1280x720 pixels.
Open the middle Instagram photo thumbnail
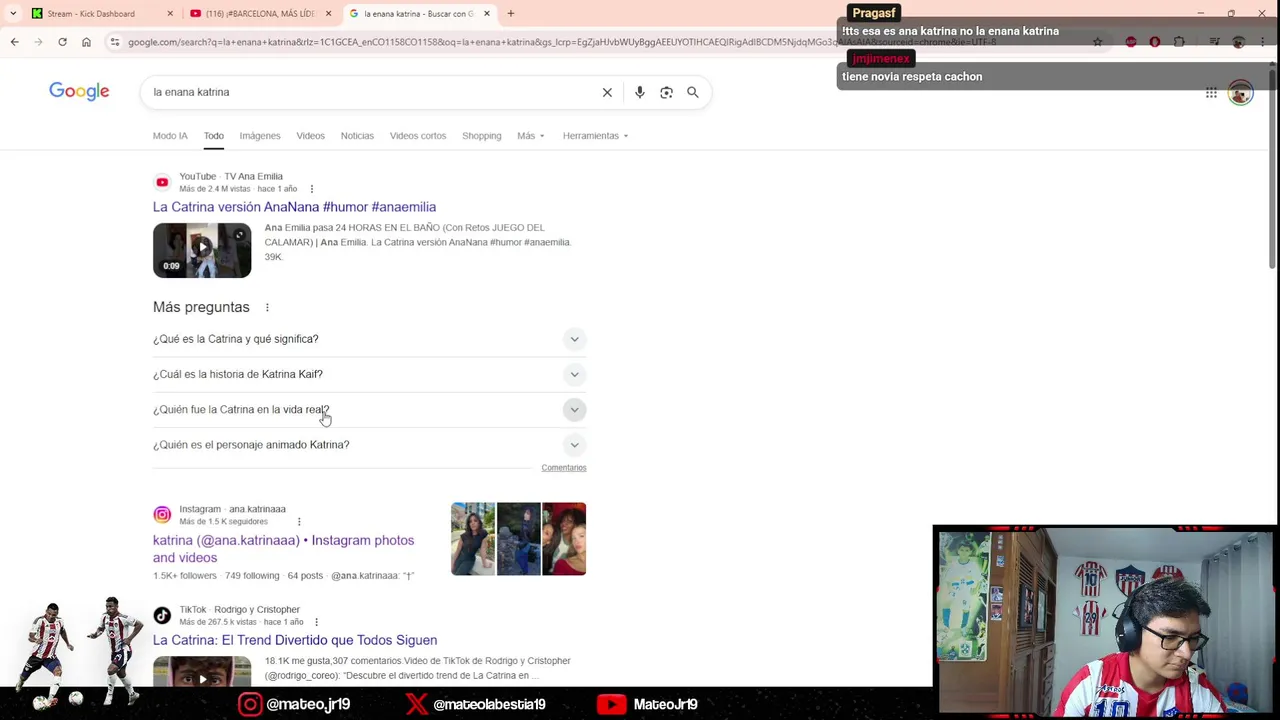click(519, 539)
